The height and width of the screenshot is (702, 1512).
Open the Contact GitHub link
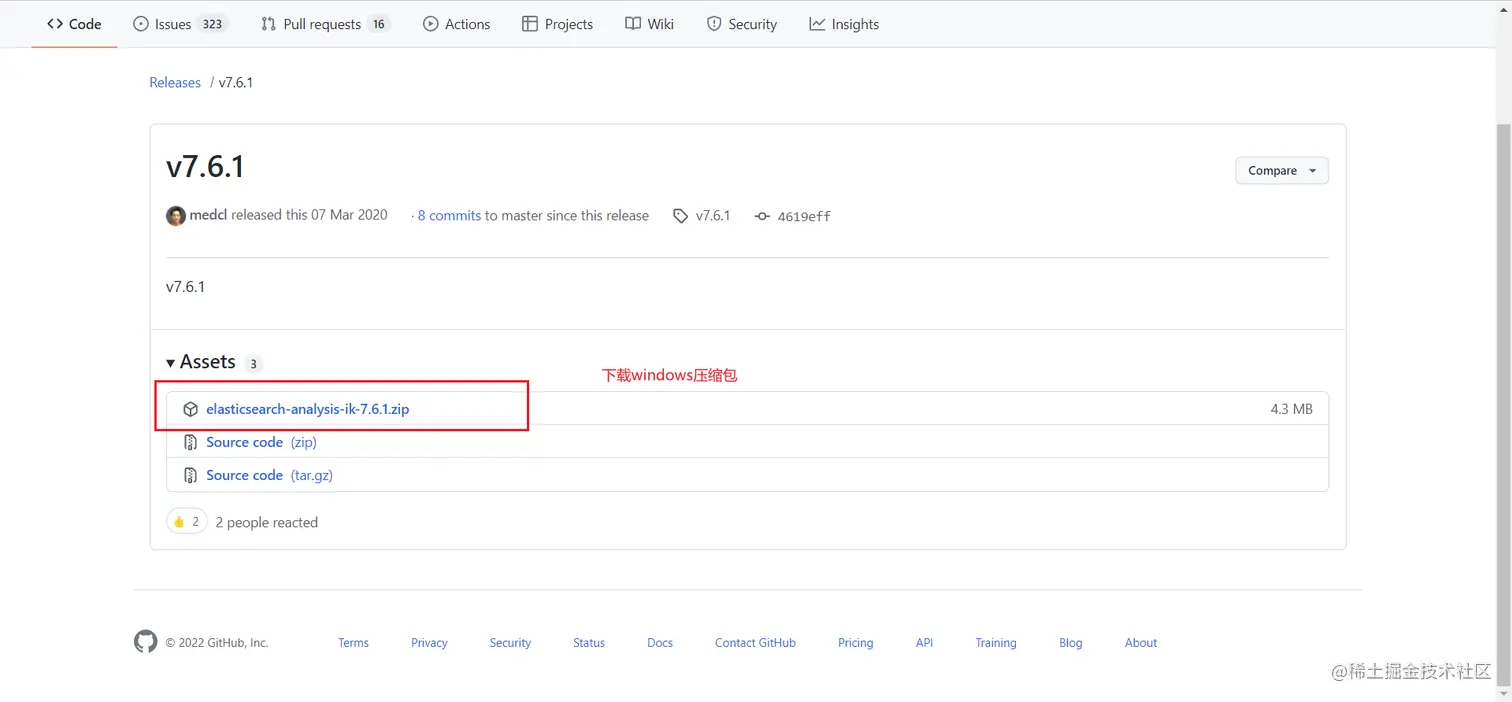coord(755,643)
